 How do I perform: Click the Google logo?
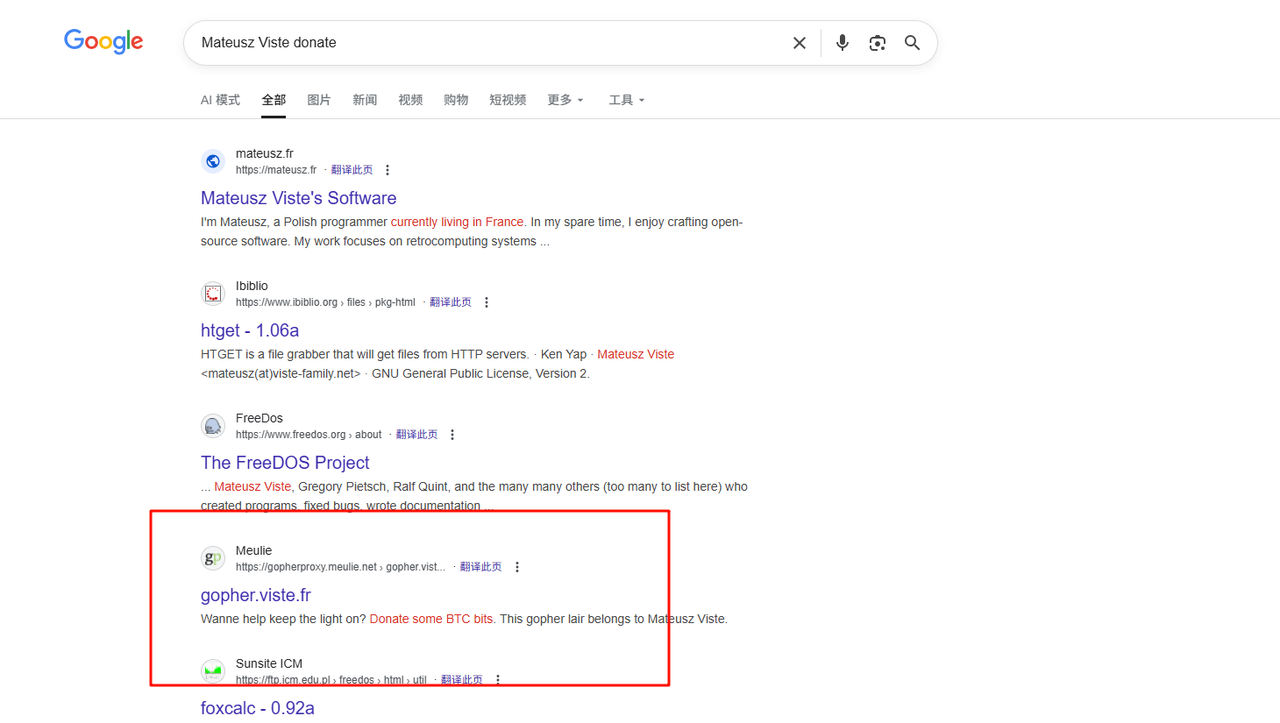point(103,42)
